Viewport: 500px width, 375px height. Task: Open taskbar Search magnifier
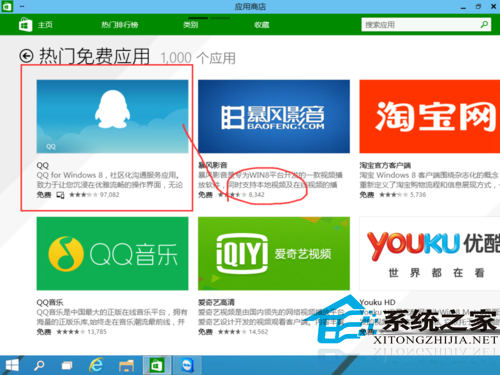(x=39, y=365)
